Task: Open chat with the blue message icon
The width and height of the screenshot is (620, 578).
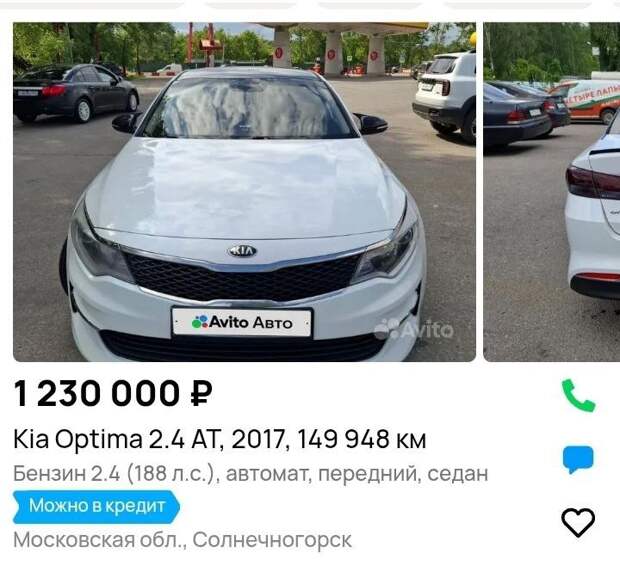Action: 578,459
